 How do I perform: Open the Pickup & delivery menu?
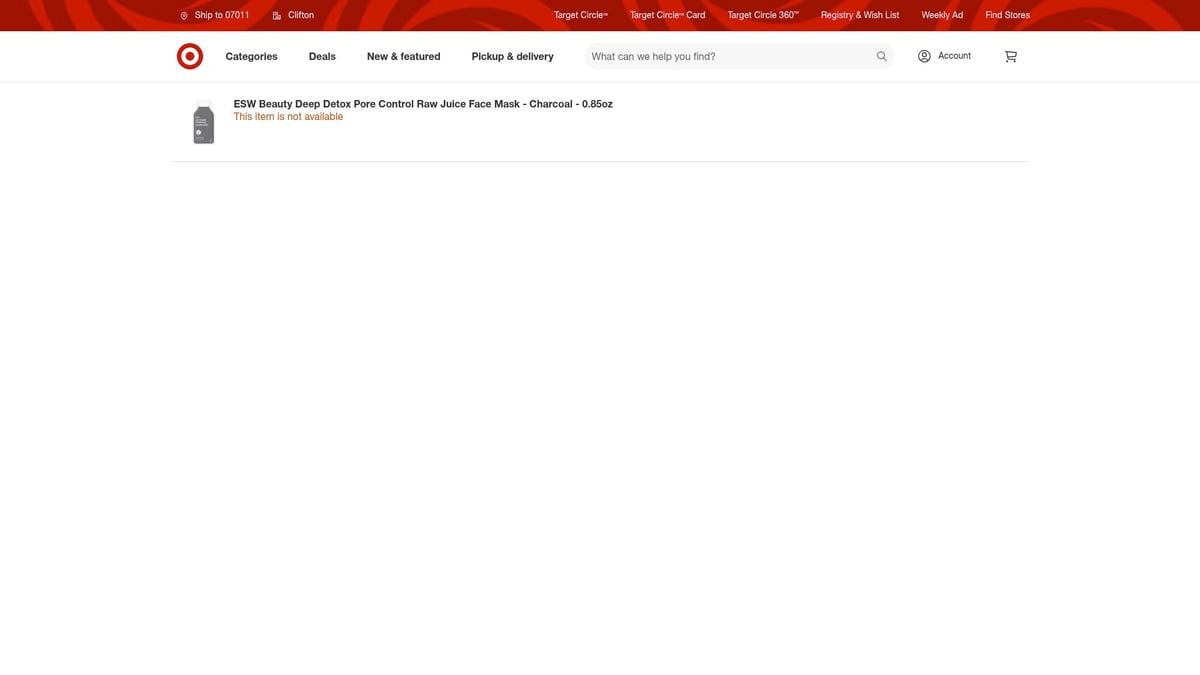pyautogui.click(x=512, y=57)
